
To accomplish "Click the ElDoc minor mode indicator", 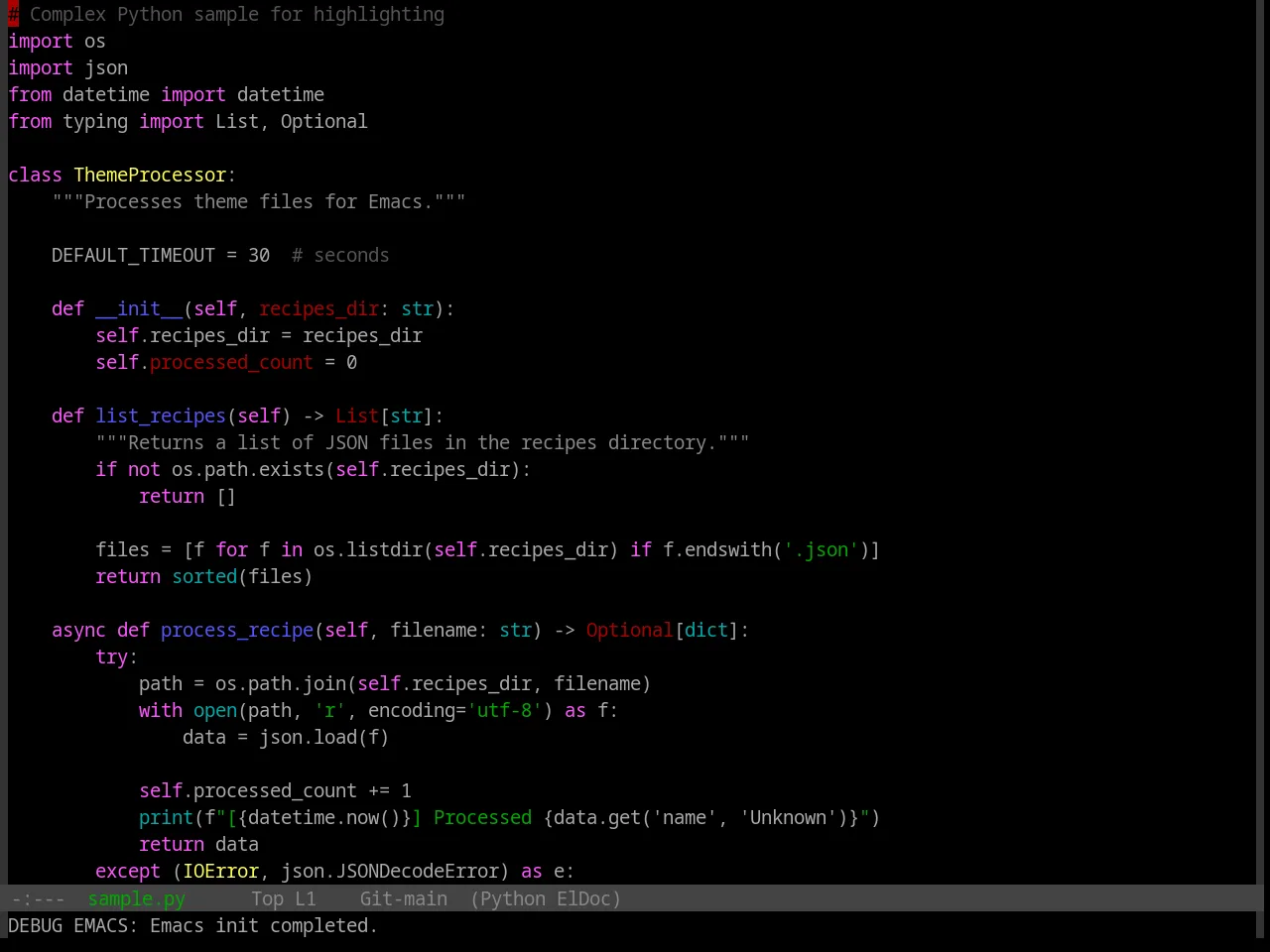I will 584,898.
